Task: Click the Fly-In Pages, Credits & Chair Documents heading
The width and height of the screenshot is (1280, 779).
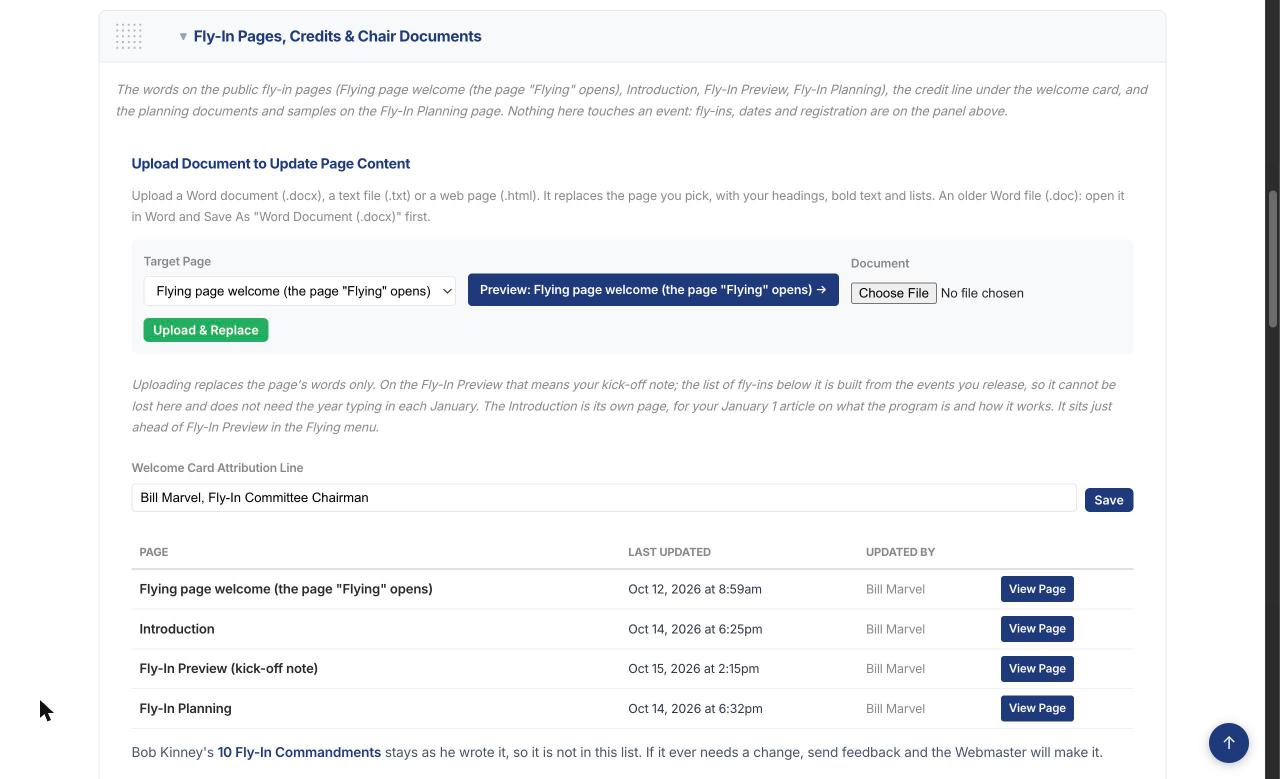Action: click(337, 36)
